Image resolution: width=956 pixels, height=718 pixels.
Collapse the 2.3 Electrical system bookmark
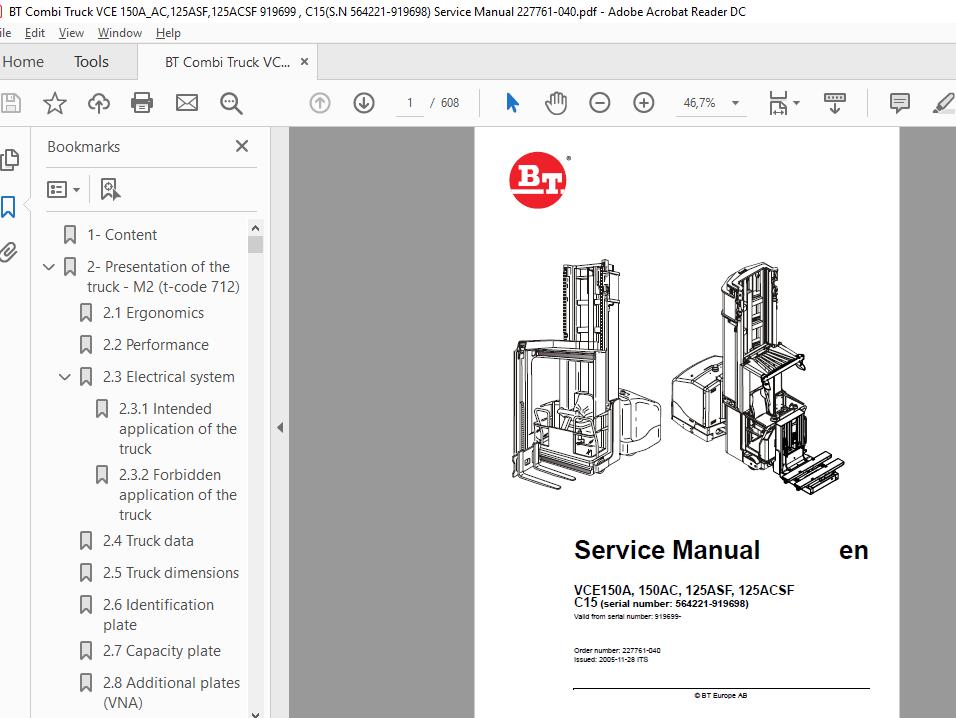click(65, 377)
